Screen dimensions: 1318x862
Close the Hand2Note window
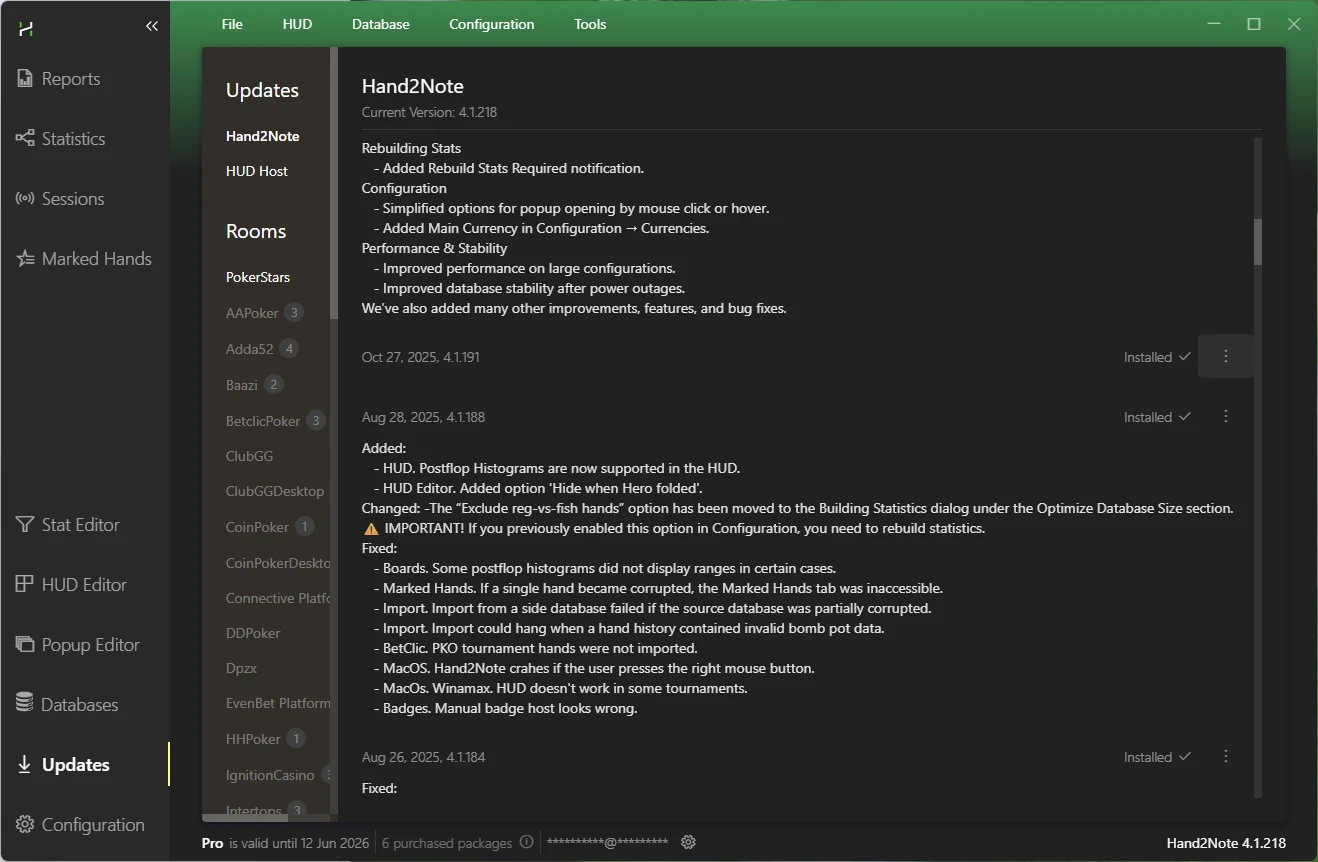[1294, 24]
